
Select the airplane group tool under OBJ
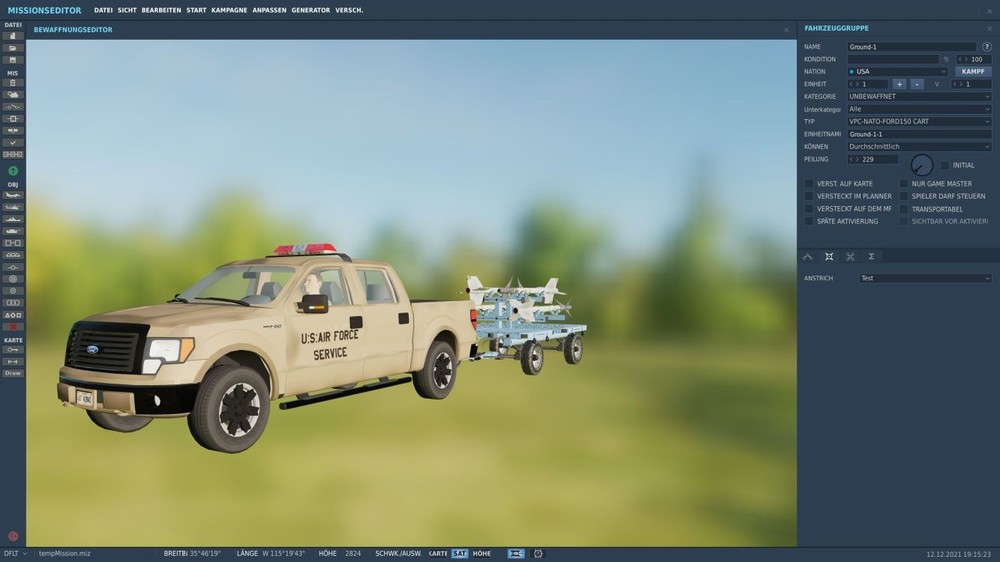coord(13,195)
